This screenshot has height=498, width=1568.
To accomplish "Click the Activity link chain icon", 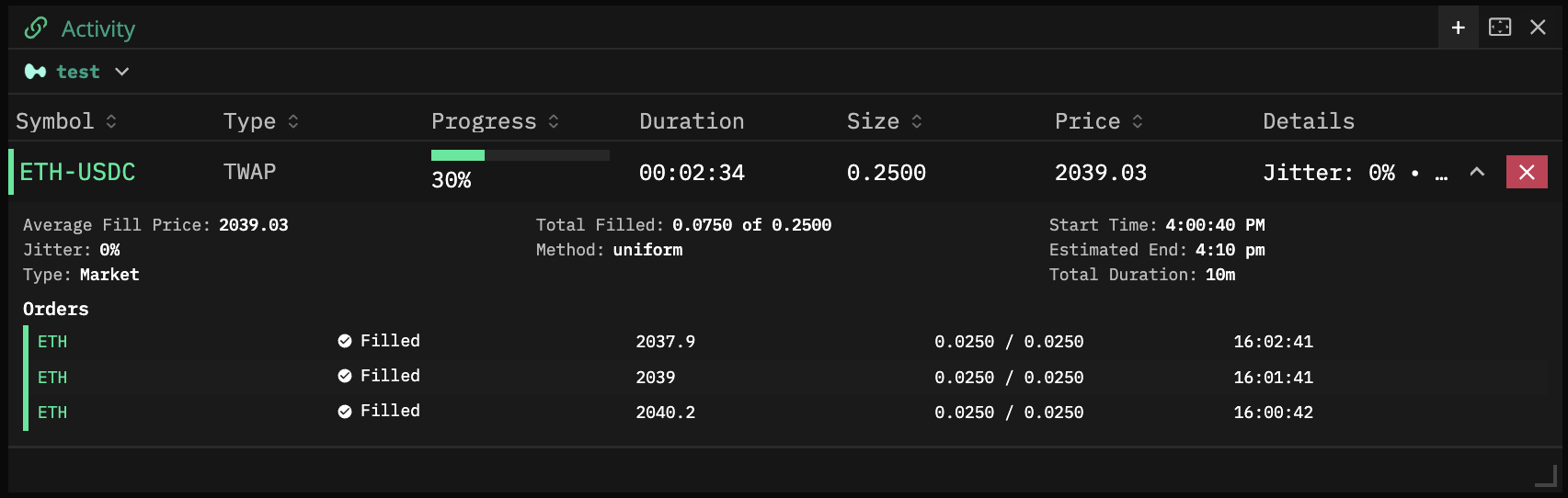I will click(36, 28).
